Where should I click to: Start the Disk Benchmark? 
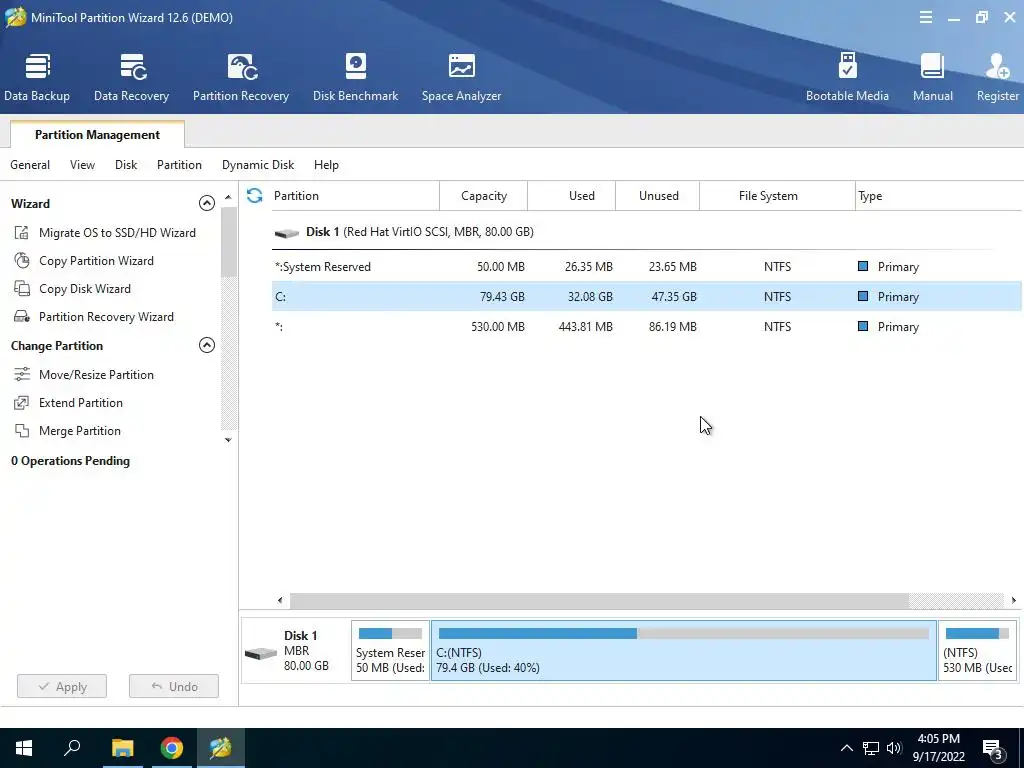click(x=355, y=78)
